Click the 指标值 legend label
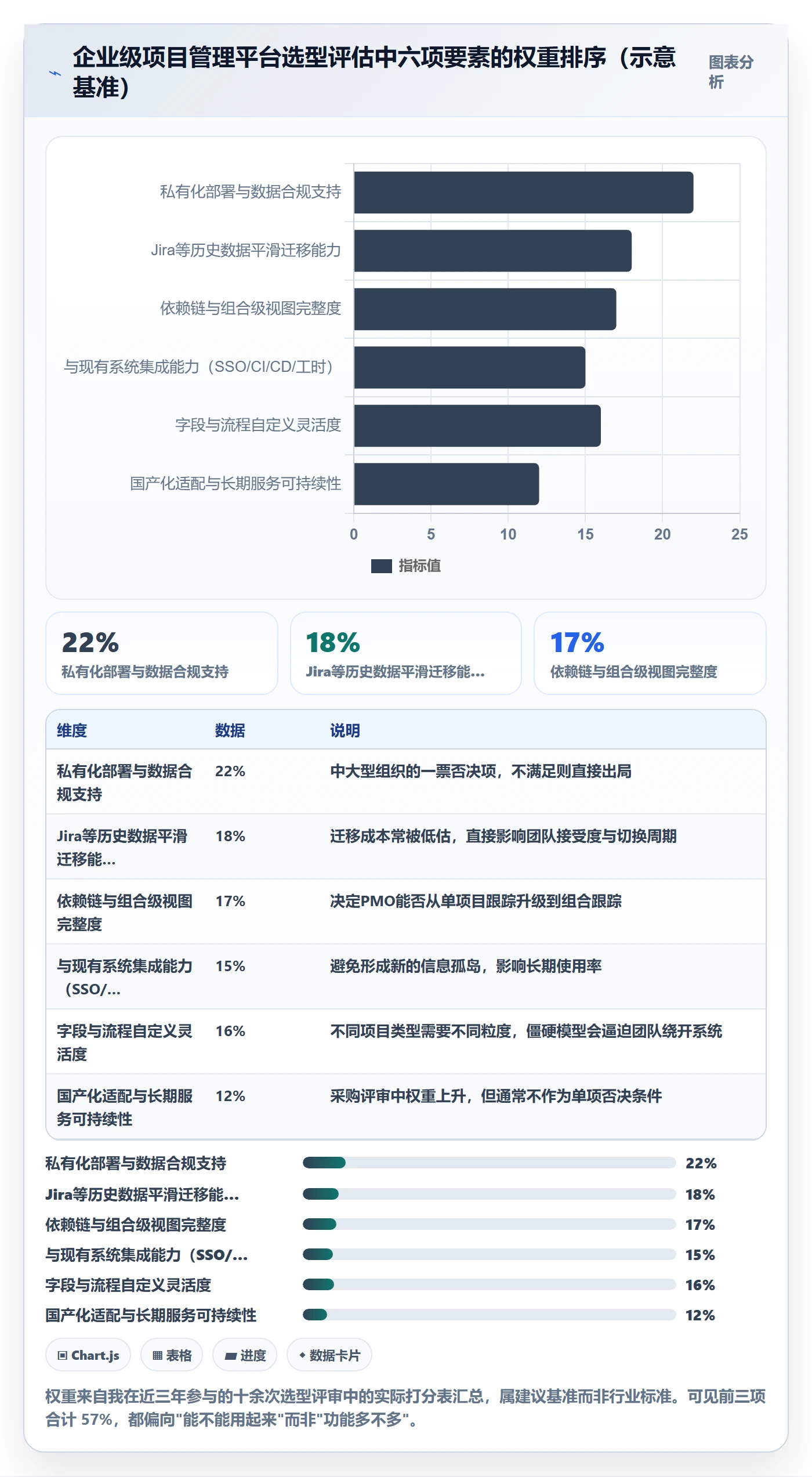 click(x=419, y=566)
